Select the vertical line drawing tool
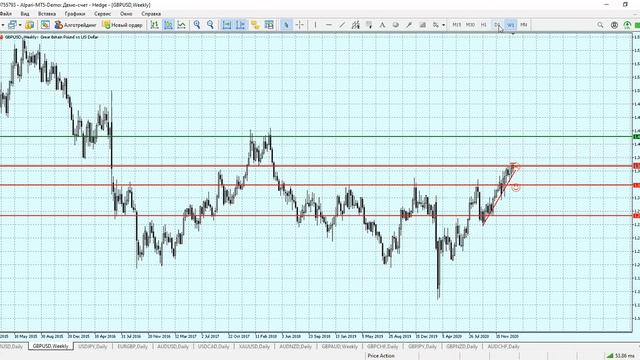Viewport: 640px width, 360px height. (x=316, y=25)
